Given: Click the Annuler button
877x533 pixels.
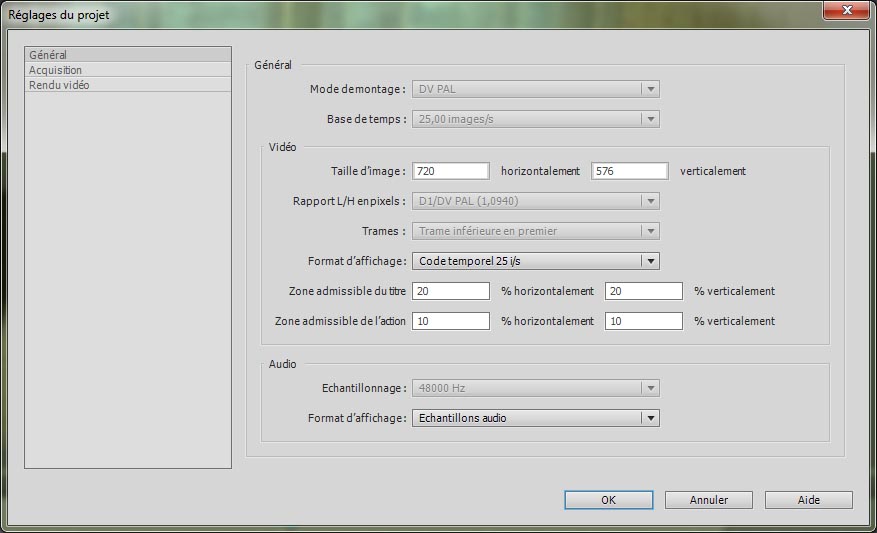Looking at the screenshot, I should (709, 500).
